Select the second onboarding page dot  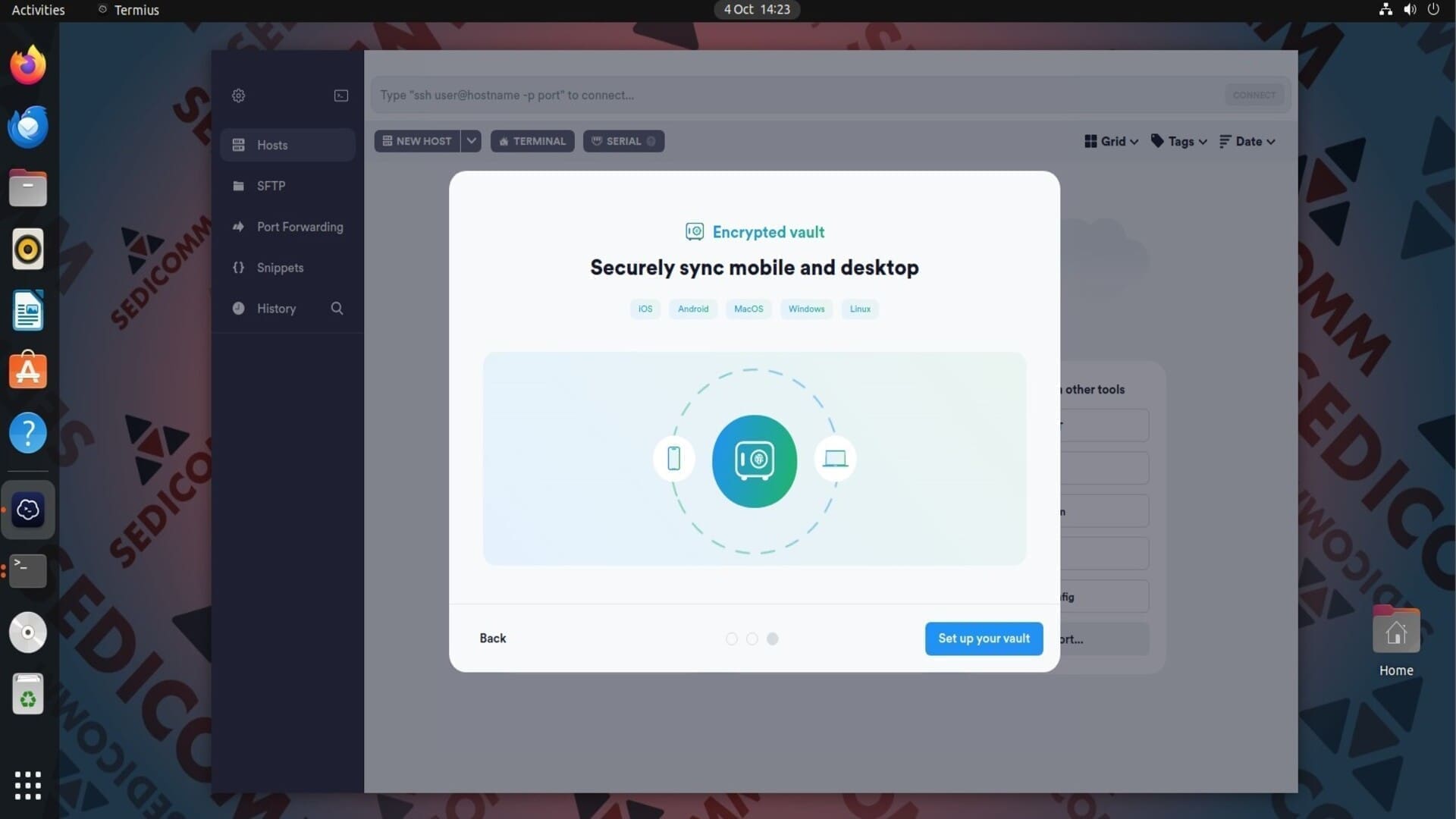pyautogui.click(x=752, y=639)
